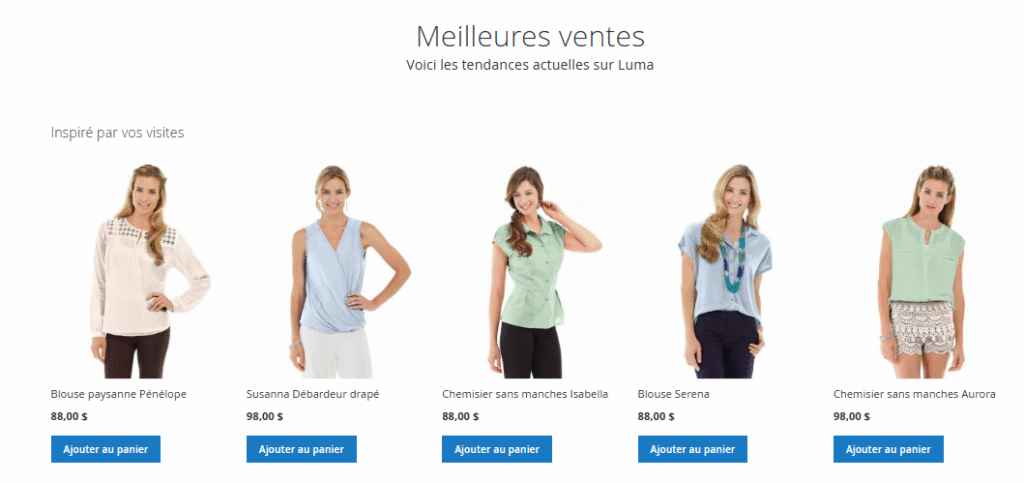1024x483 pixels.
Task: Open the blue Serena blouse photo
Action: point(725,270)
